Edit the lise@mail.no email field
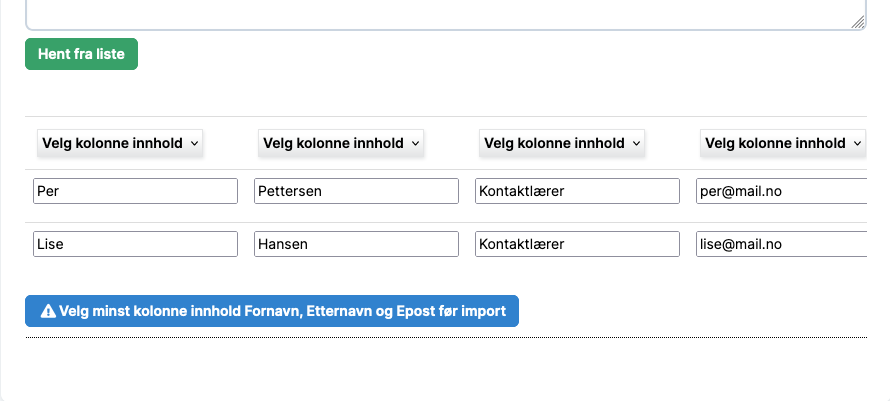This screenshot has height=401, width=890. pos(780,244)
